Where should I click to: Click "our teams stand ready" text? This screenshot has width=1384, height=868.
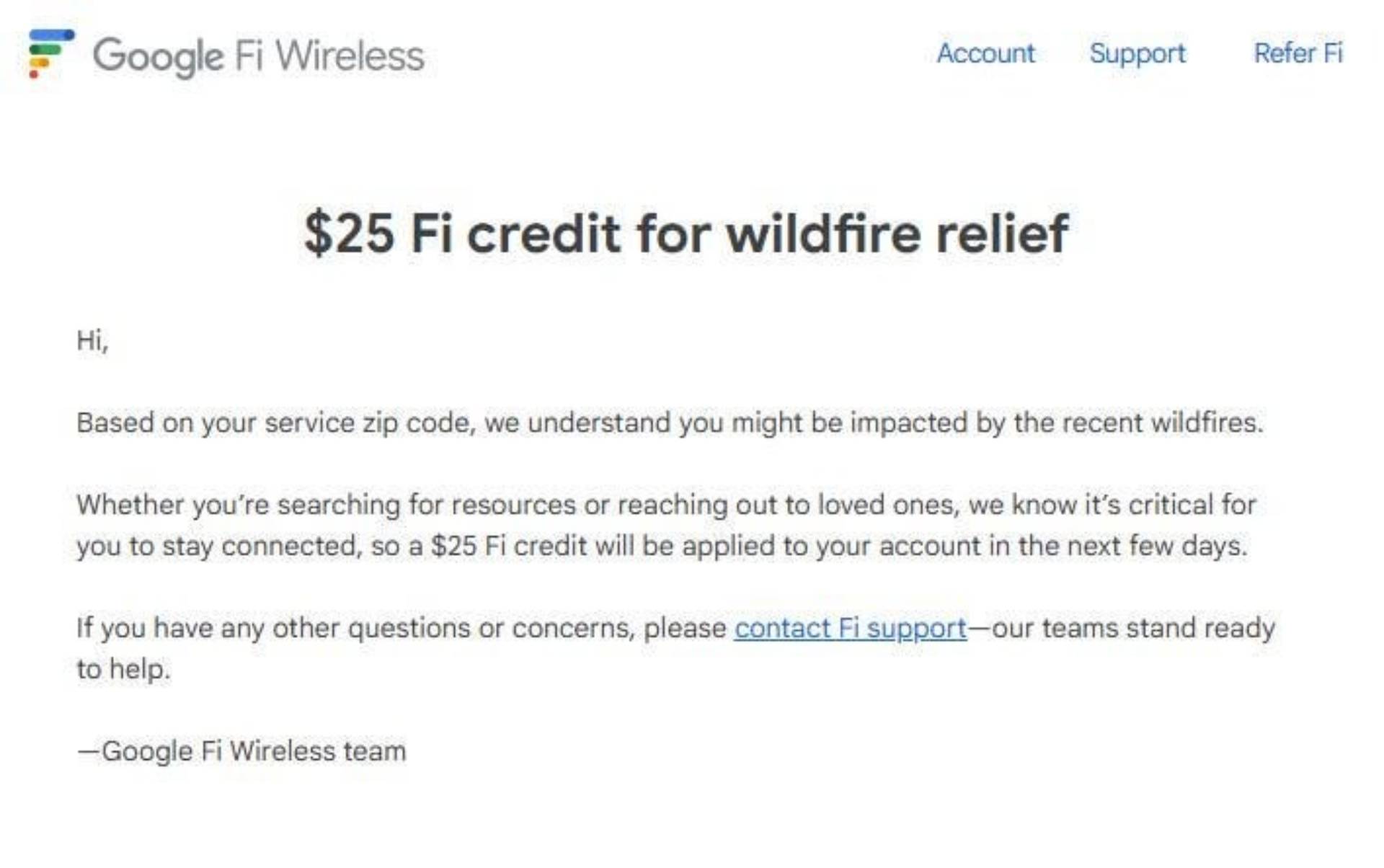coord(1133,629)
